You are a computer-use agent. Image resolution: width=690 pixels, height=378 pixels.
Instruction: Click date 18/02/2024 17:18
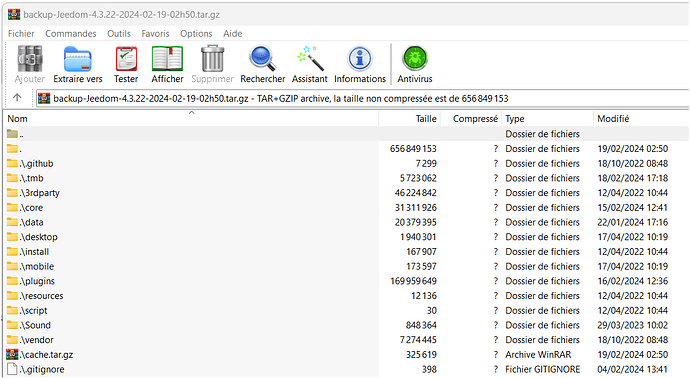pos(632,178)
